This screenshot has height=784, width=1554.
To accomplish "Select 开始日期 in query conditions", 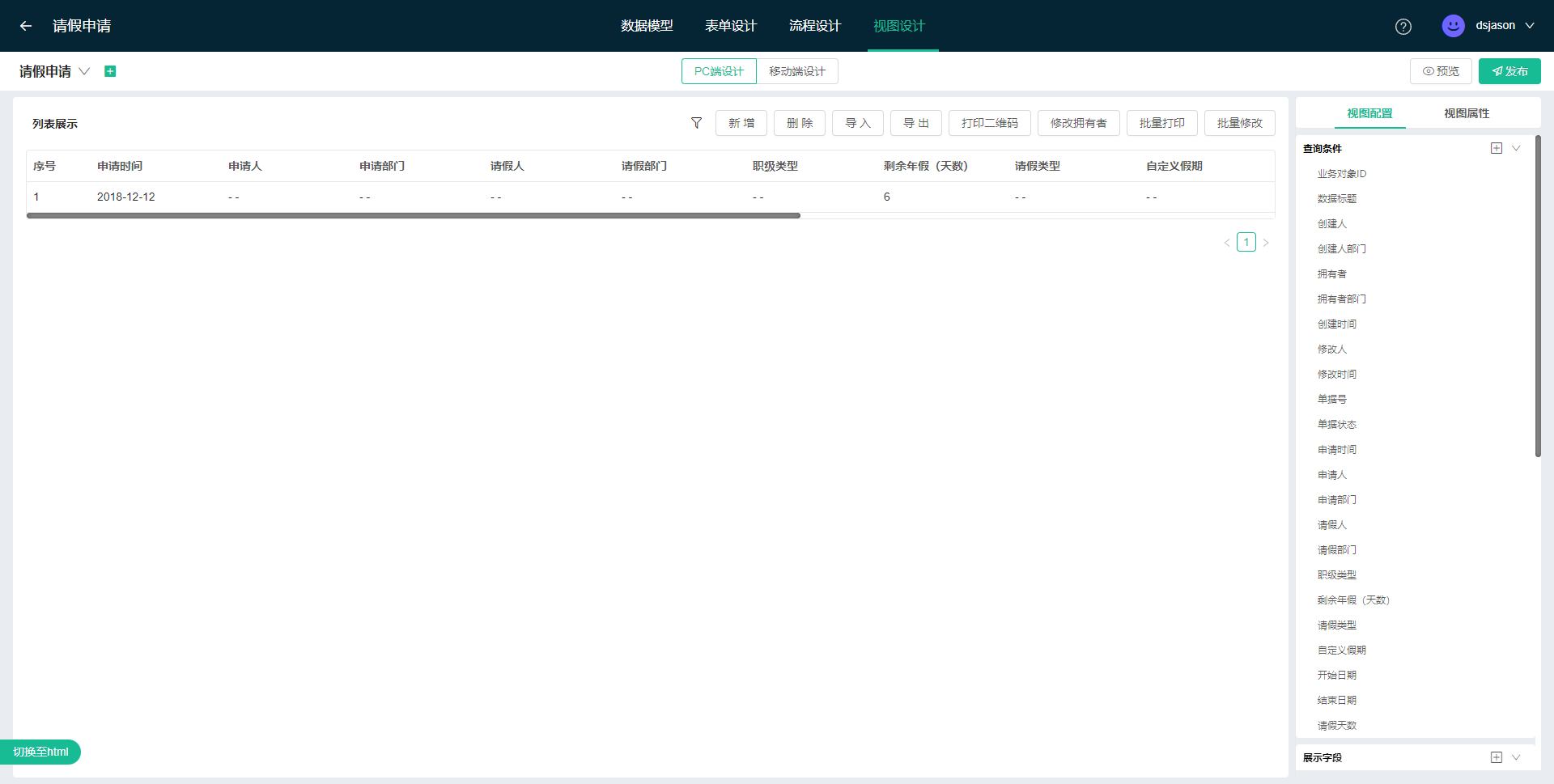I will (x=1337, y=676).
